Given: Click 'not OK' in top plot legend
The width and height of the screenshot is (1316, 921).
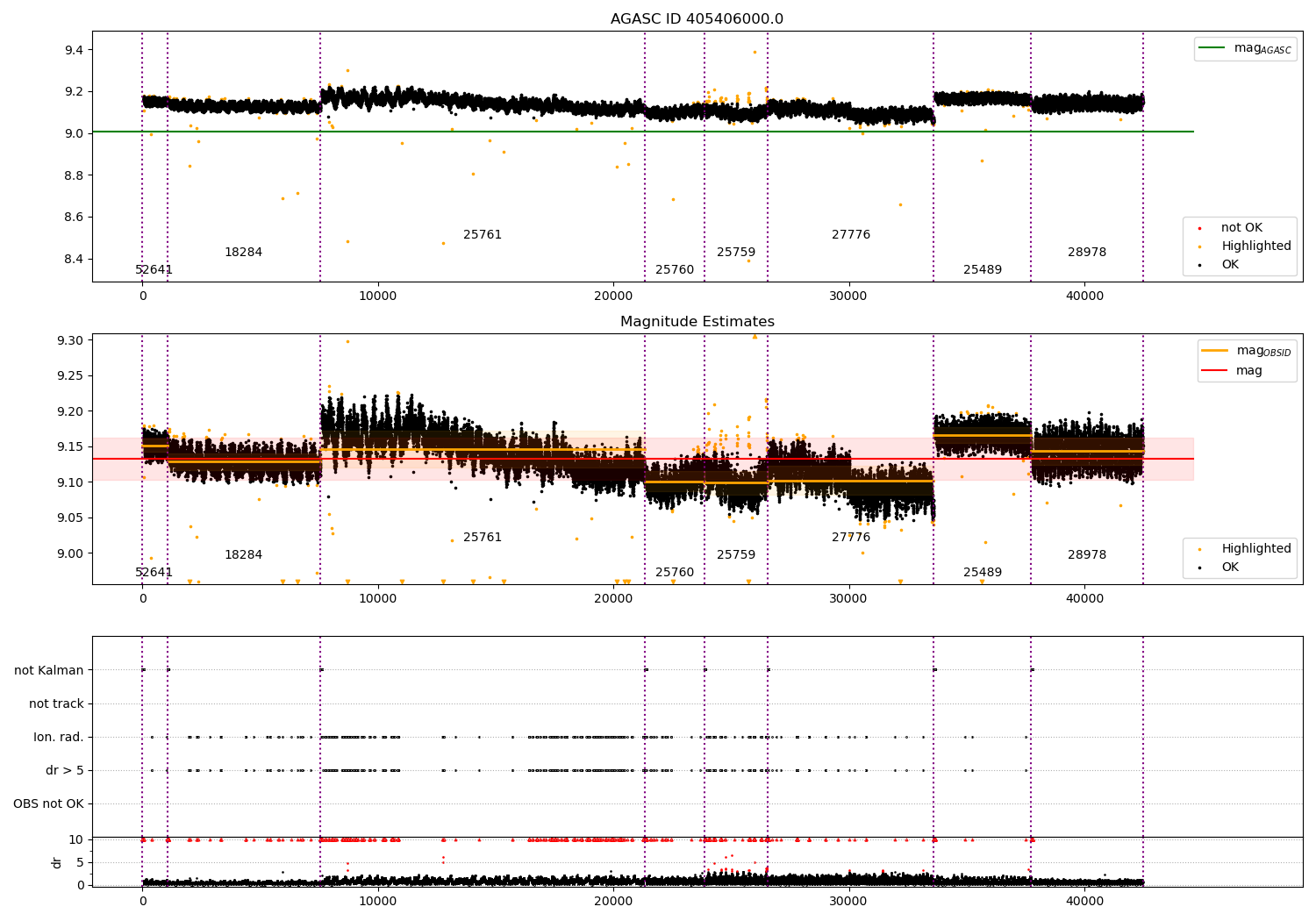Looking at the screenshot, I should click(1240, 228).
